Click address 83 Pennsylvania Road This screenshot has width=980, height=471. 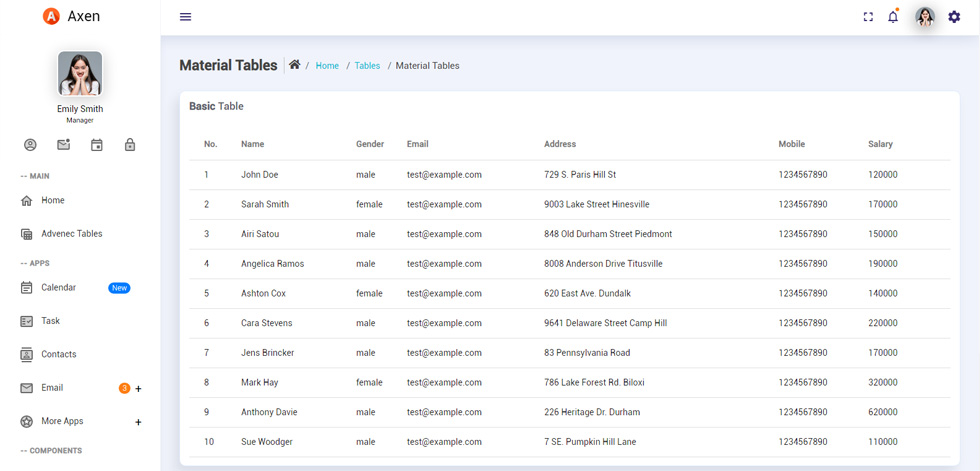click(587, 353)
